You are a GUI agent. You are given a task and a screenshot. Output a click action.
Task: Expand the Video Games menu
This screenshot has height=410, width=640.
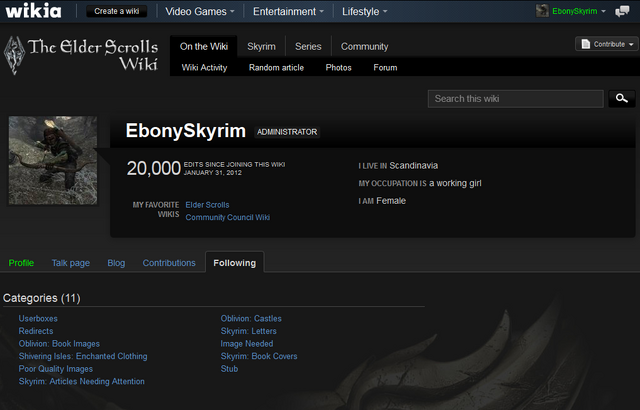(200, 11)
